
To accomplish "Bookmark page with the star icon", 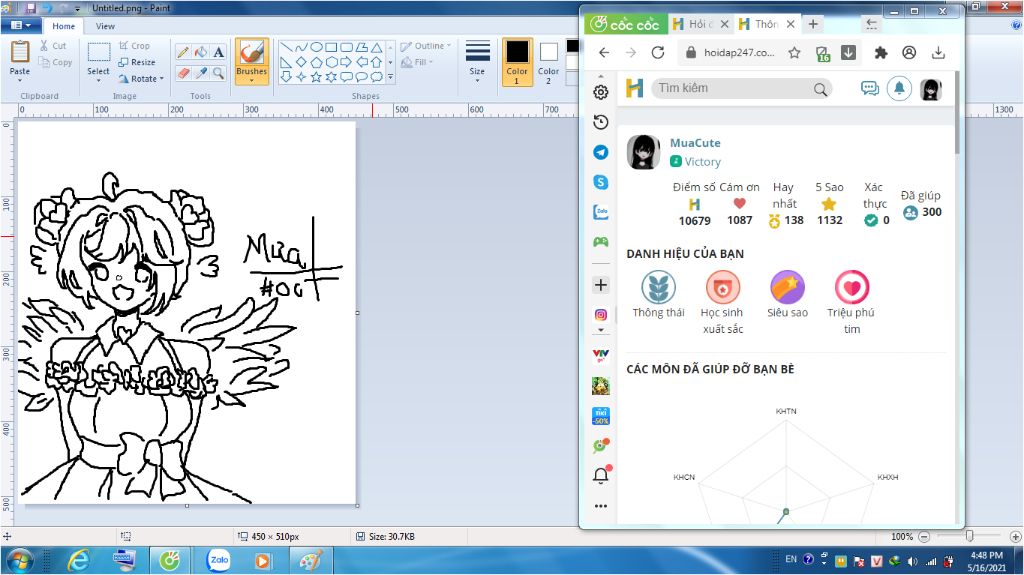I will click(794, 53).
